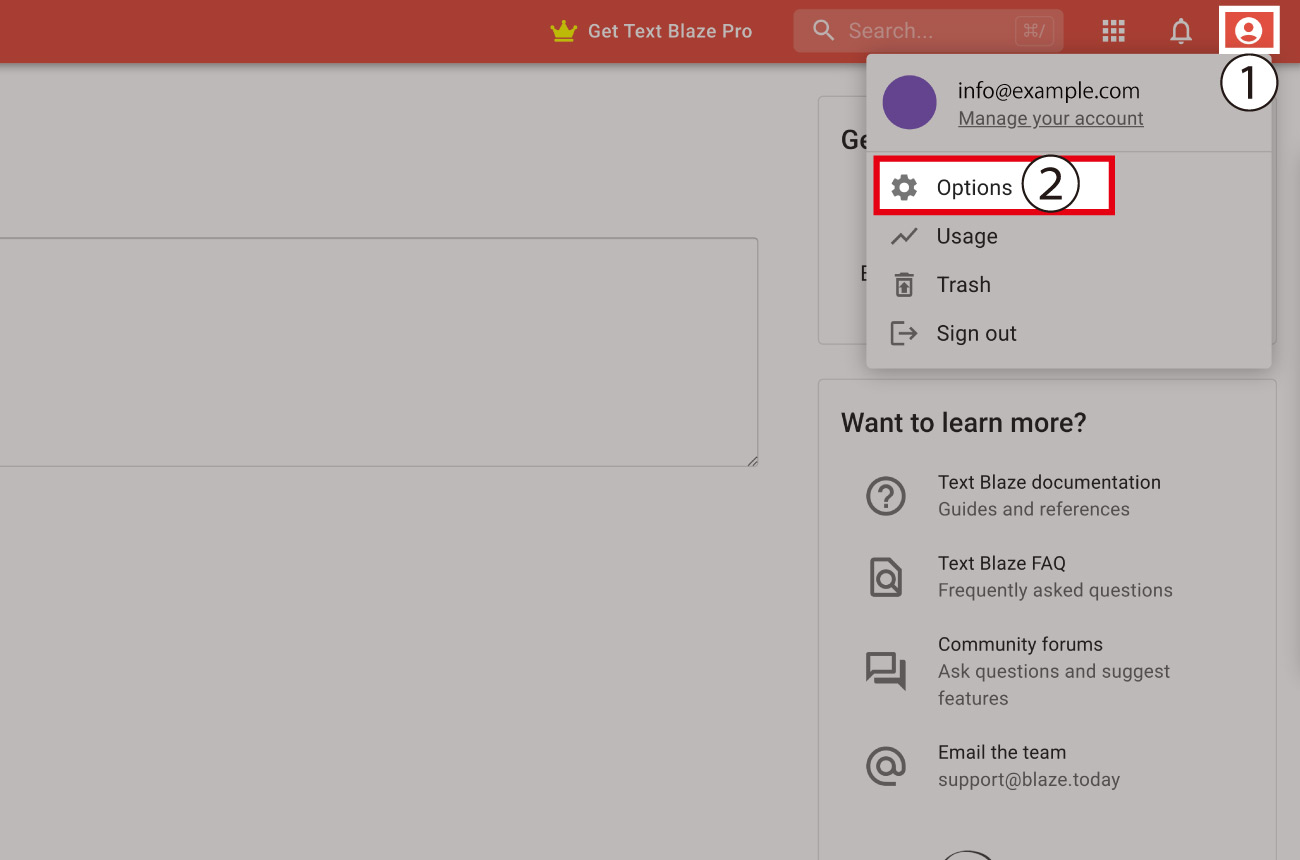
Task: Click the info@example.com account email
Action: (1048, 91)
